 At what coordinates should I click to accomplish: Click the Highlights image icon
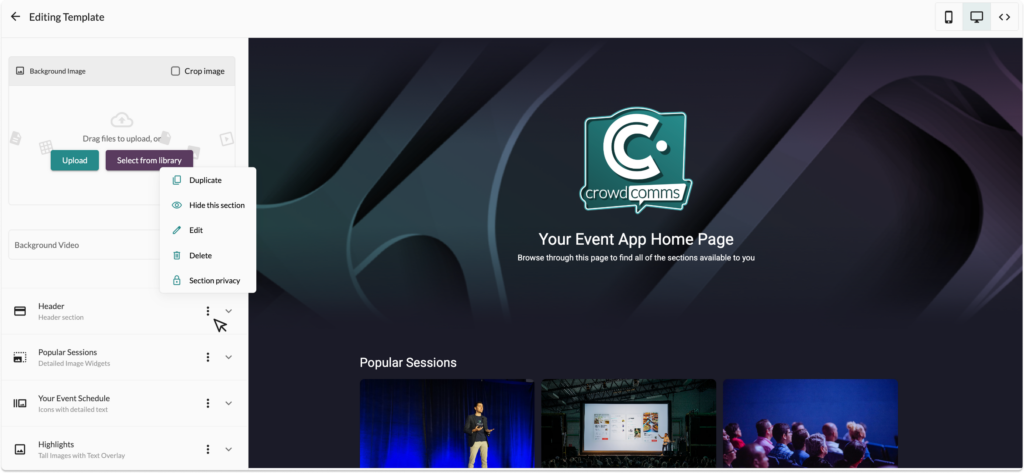(20, 449)
